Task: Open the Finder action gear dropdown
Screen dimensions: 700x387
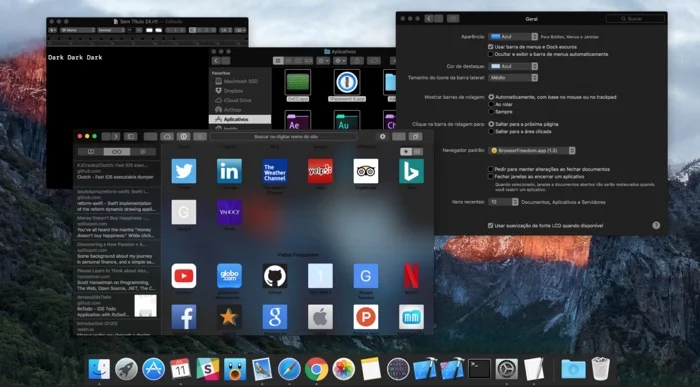Action: point(340,61)
